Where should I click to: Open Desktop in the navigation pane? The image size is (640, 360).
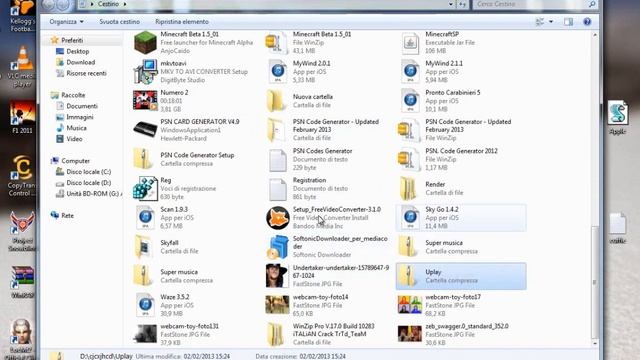click(78, 51)
